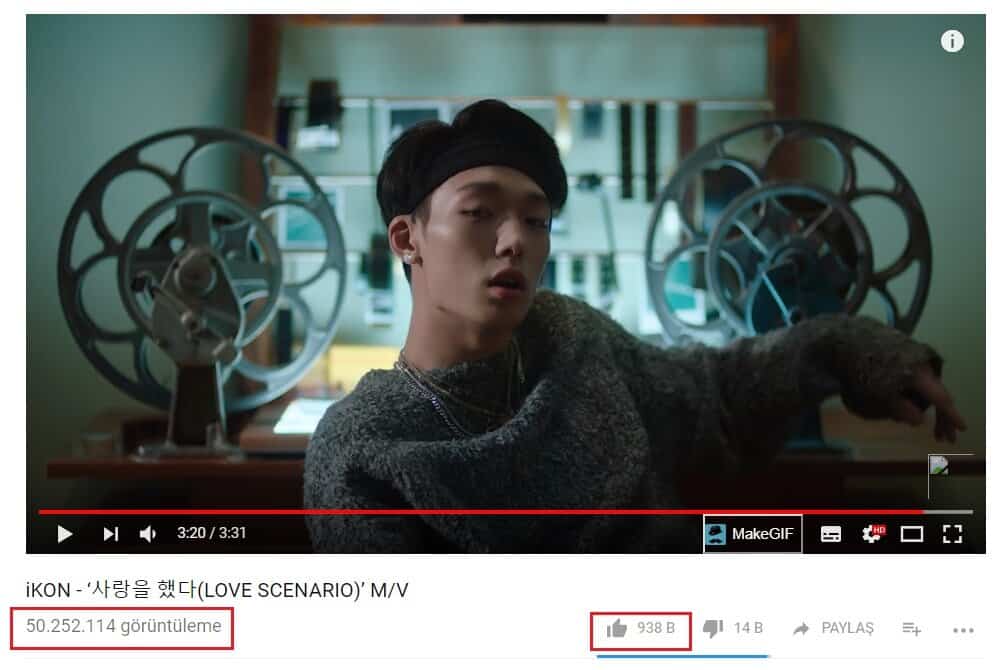Mute the video volume
The image size is (1000, 670).
point(147,534)
